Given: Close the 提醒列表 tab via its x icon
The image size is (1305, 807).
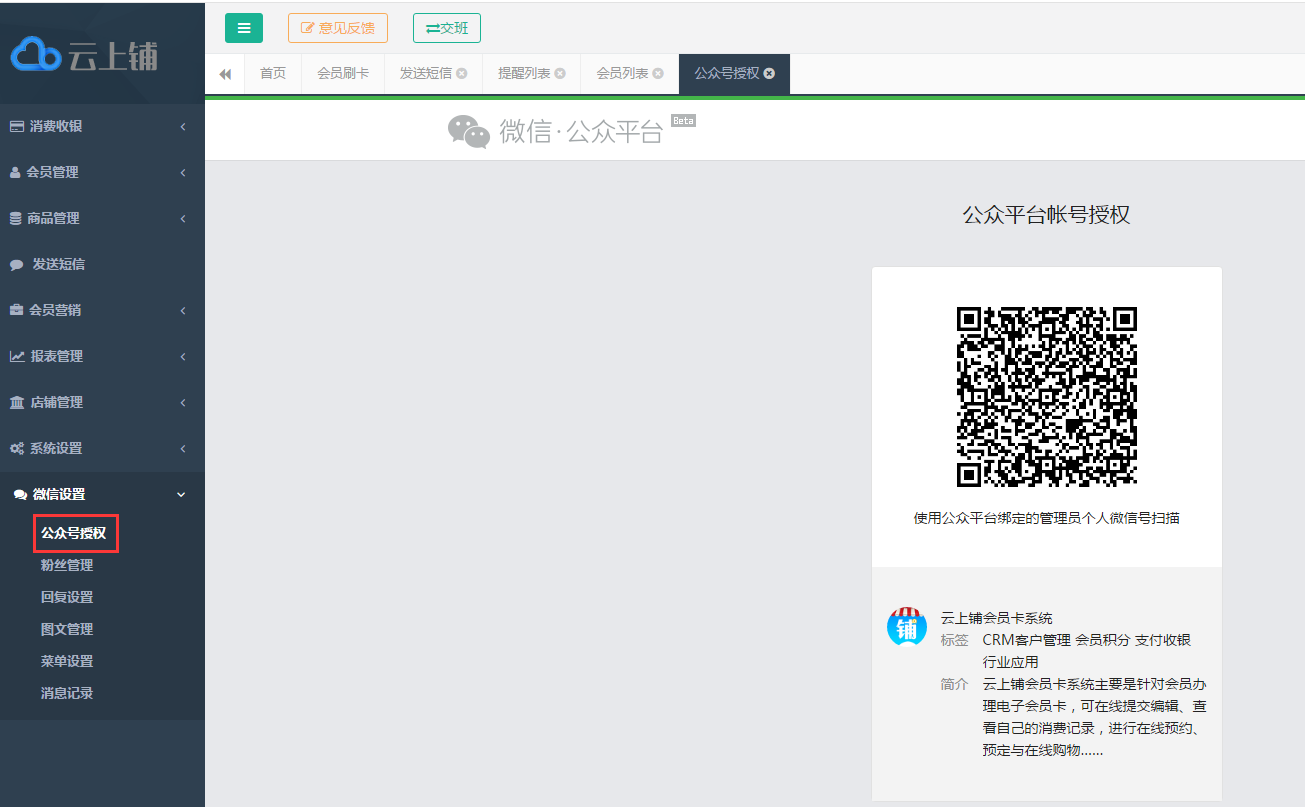Looking at the screenshot, I should click(x=560, y=74).
